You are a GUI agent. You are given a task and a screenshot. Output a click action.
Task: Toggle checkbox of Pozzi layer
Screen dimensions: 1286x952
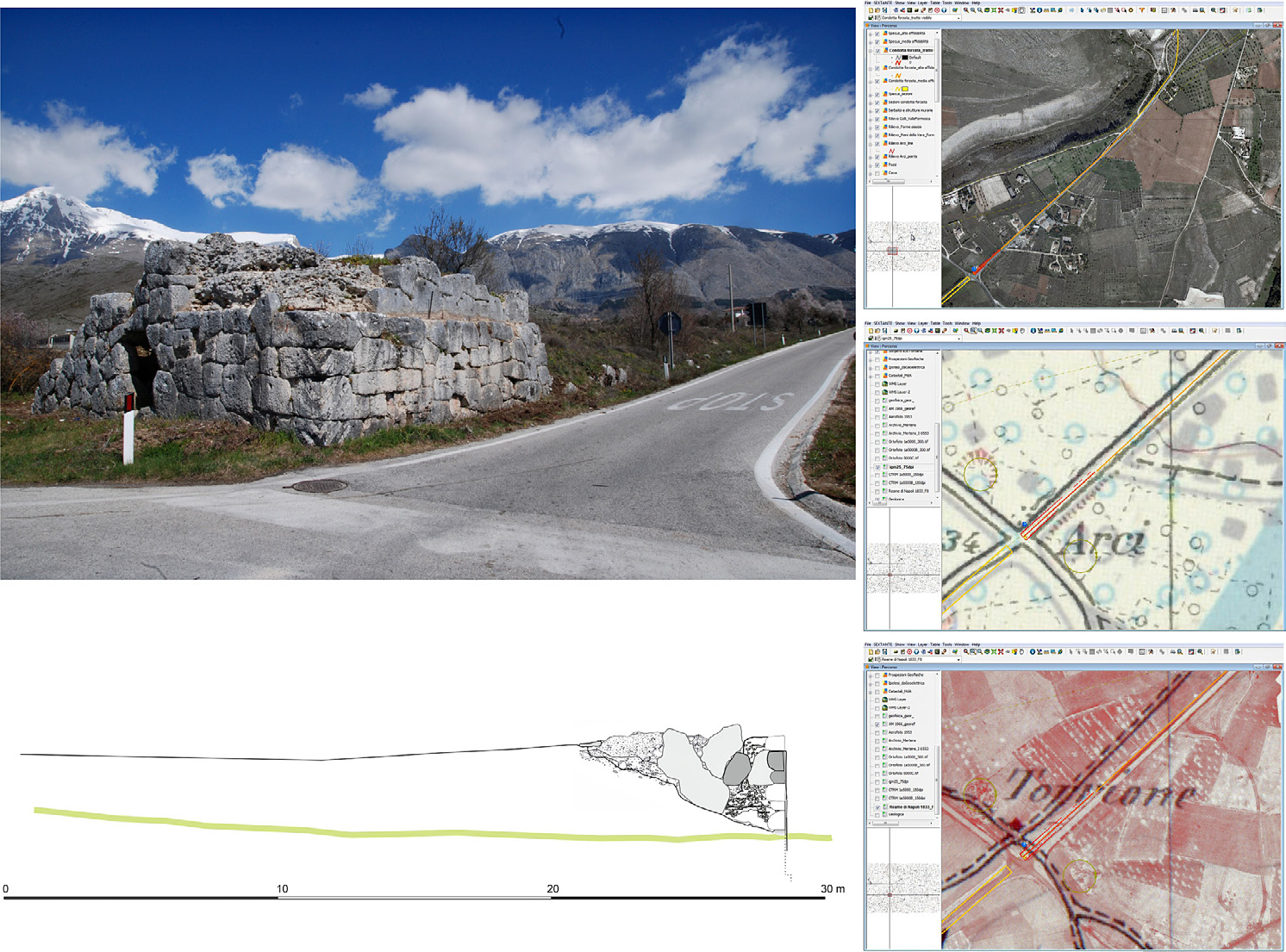[877, 165]
